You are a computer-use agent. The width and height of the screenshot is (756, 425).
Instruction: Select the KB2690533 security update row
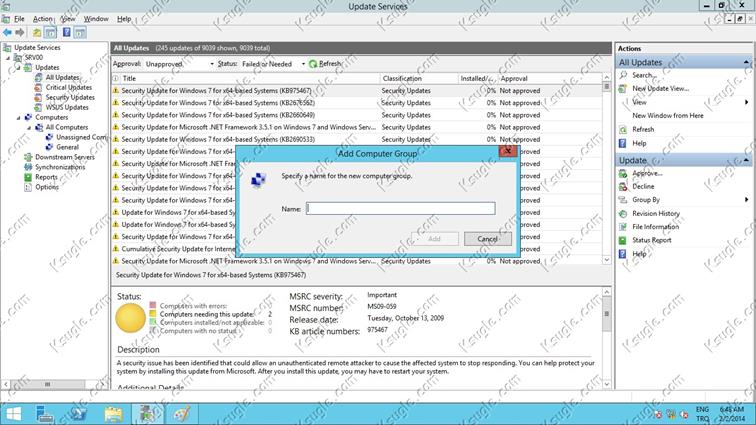coord(357,139)
